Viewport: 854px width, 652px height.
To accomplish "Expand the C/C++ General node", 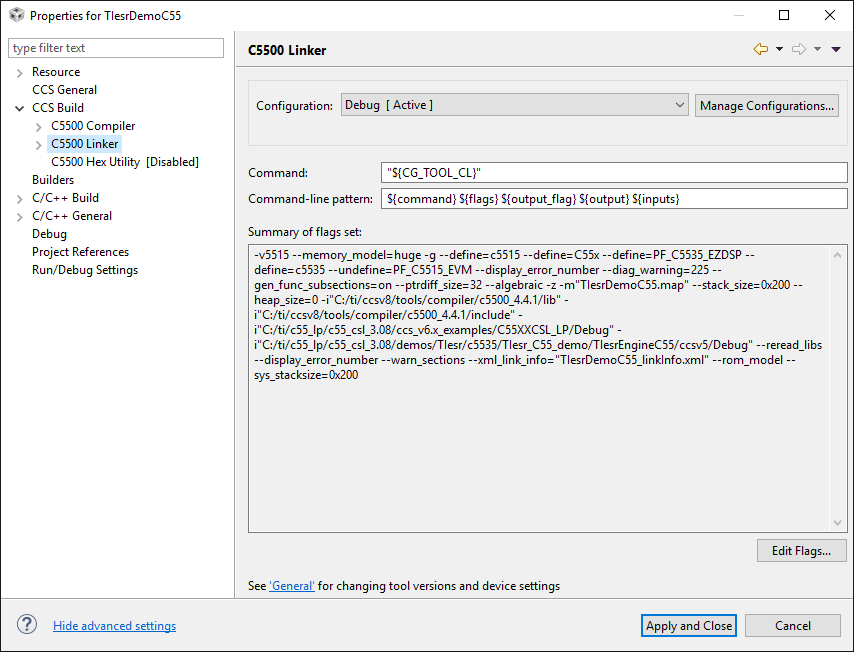I will [20, 216].
